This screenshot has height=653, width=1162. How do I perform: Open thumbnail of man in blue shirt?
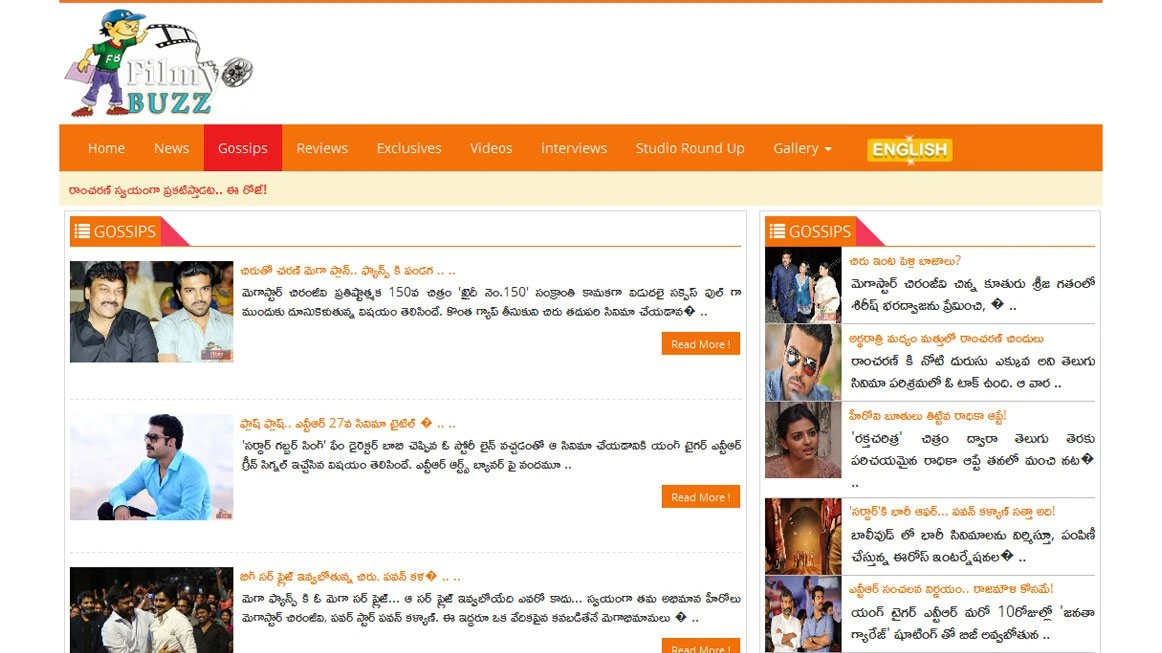[151, 467]
